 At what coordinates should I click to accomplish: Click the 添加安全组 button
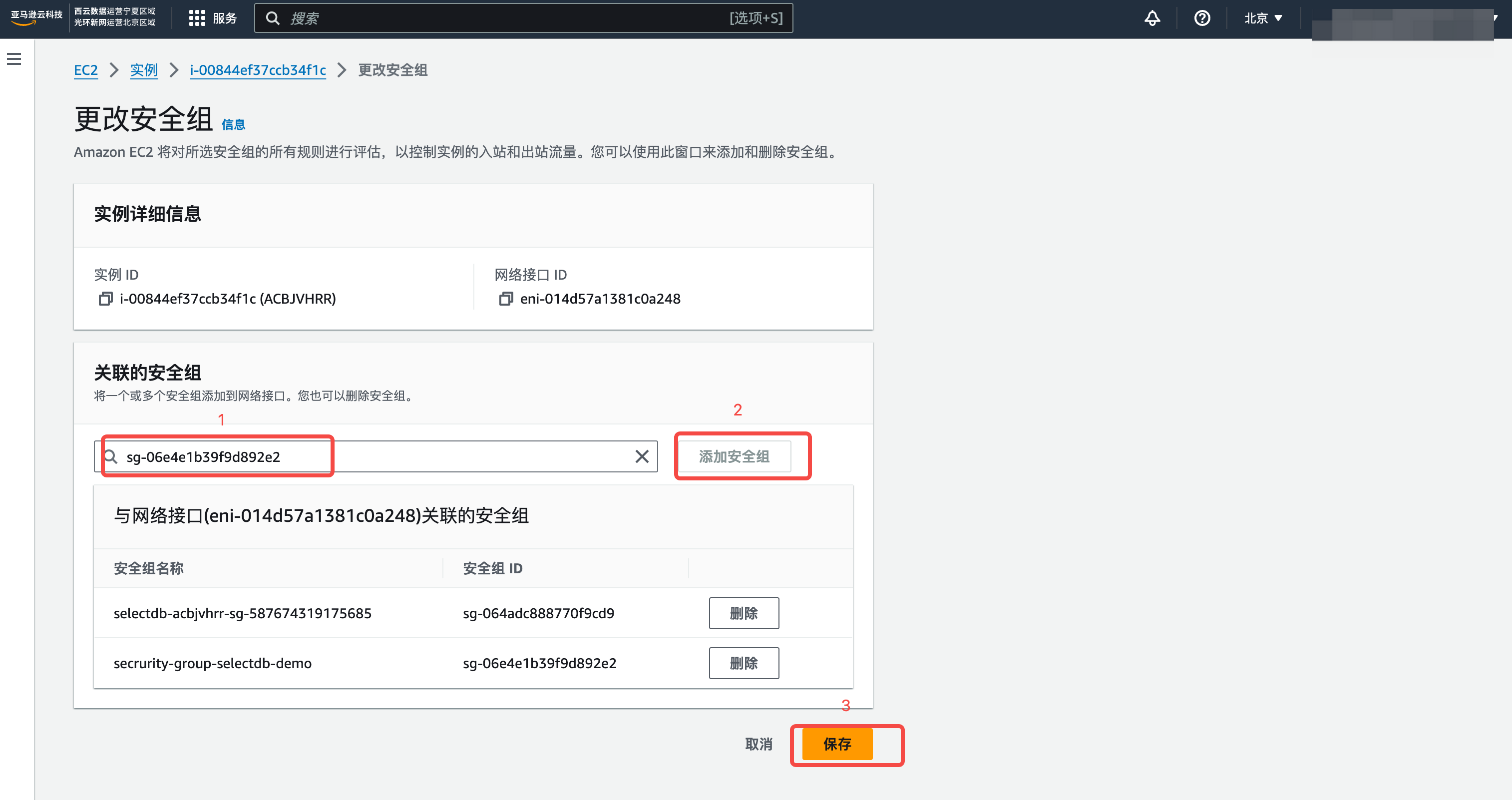734,456
